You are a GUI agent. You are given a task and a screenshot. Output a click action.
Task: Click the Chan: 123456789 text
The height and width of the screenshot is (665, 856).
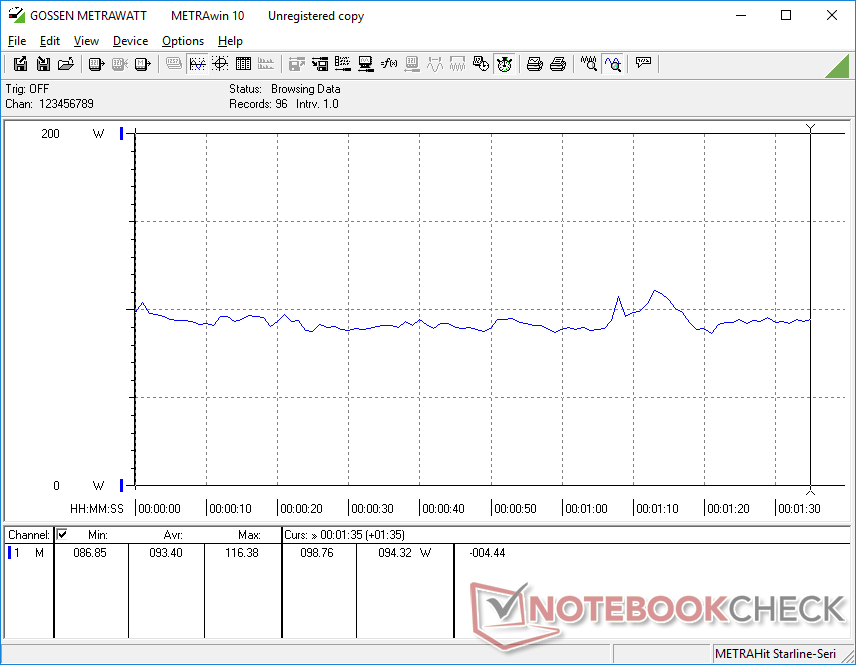click(49, 104)
